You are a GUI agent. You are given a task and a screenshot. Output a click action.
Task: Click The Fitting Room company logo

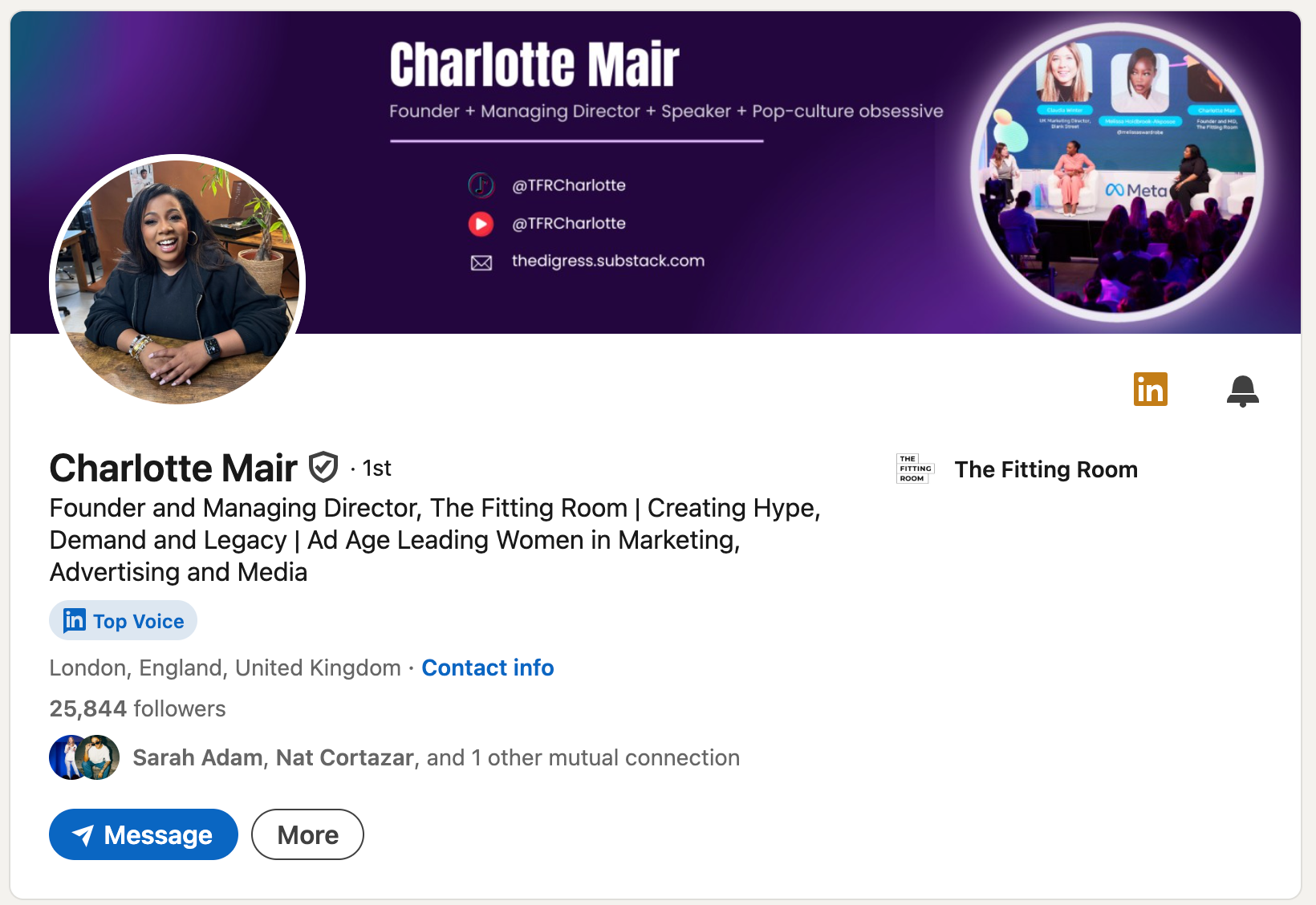[915, 469]
